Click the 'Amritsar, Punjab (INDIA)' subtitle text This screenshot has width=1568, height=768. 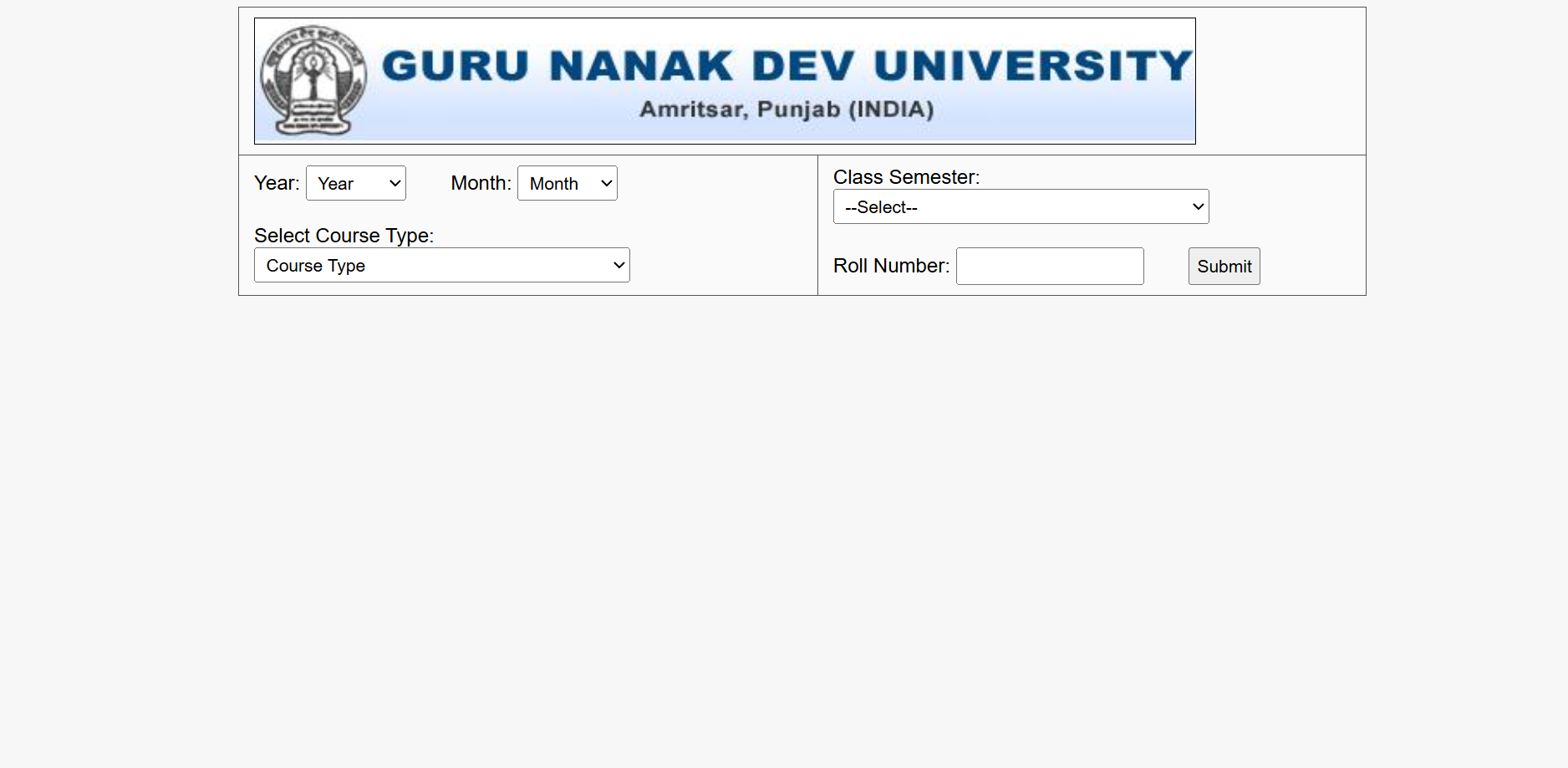click(x=787, y=109)
